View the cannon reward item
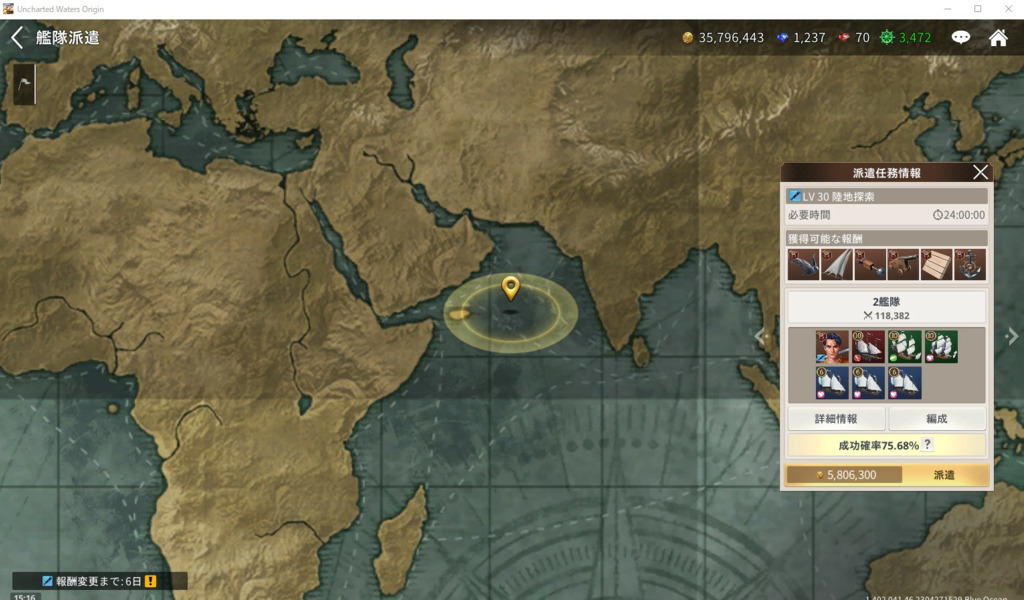 [x=903, y=264]
